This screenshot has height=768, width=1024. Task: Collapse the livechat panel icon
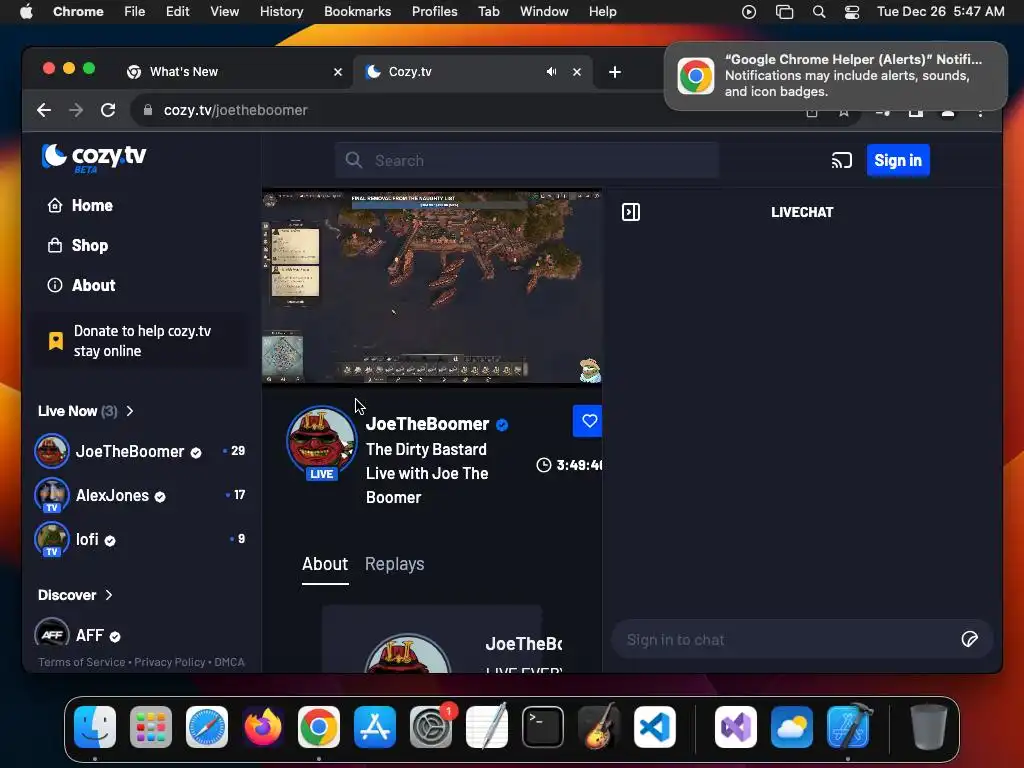click(x=631, y=212)
